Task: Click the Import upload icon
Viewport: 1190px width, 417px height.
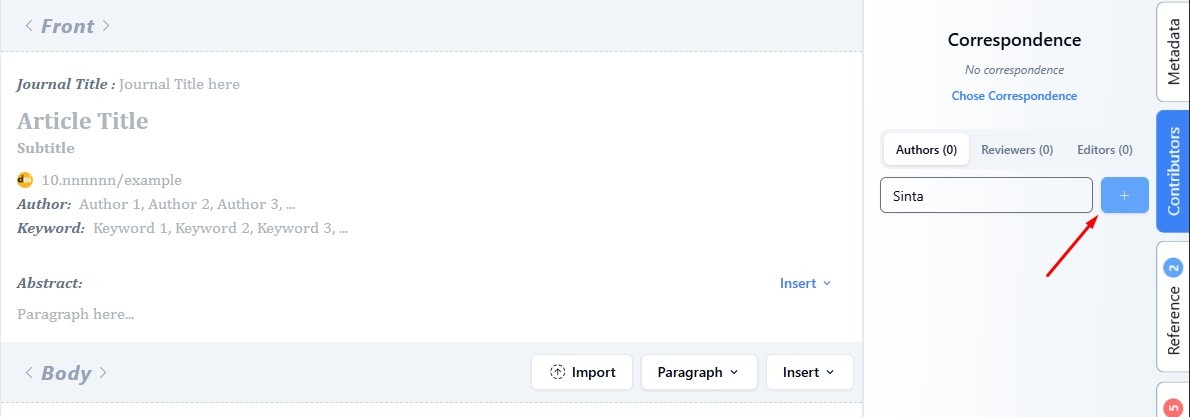Action: pos(558,372)
